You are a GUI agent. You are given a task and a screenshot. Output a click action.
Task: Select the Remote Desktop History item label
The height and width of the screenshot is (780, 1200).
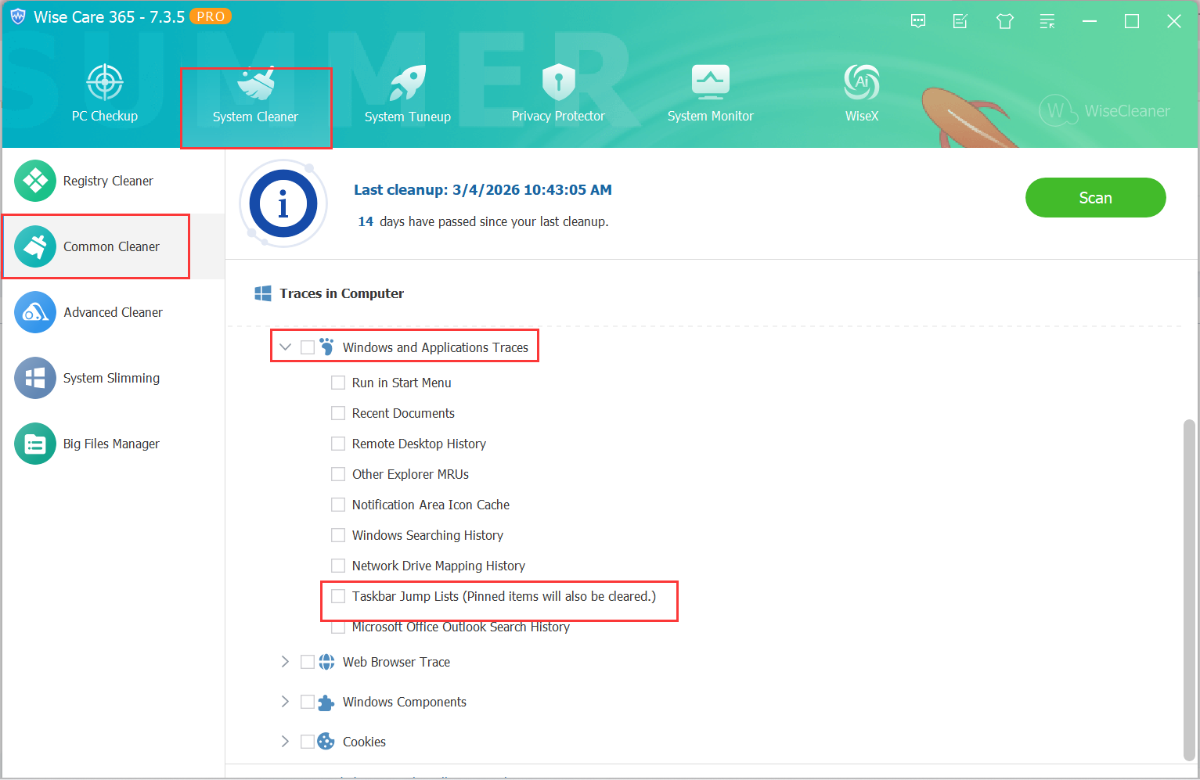[418, 444]
